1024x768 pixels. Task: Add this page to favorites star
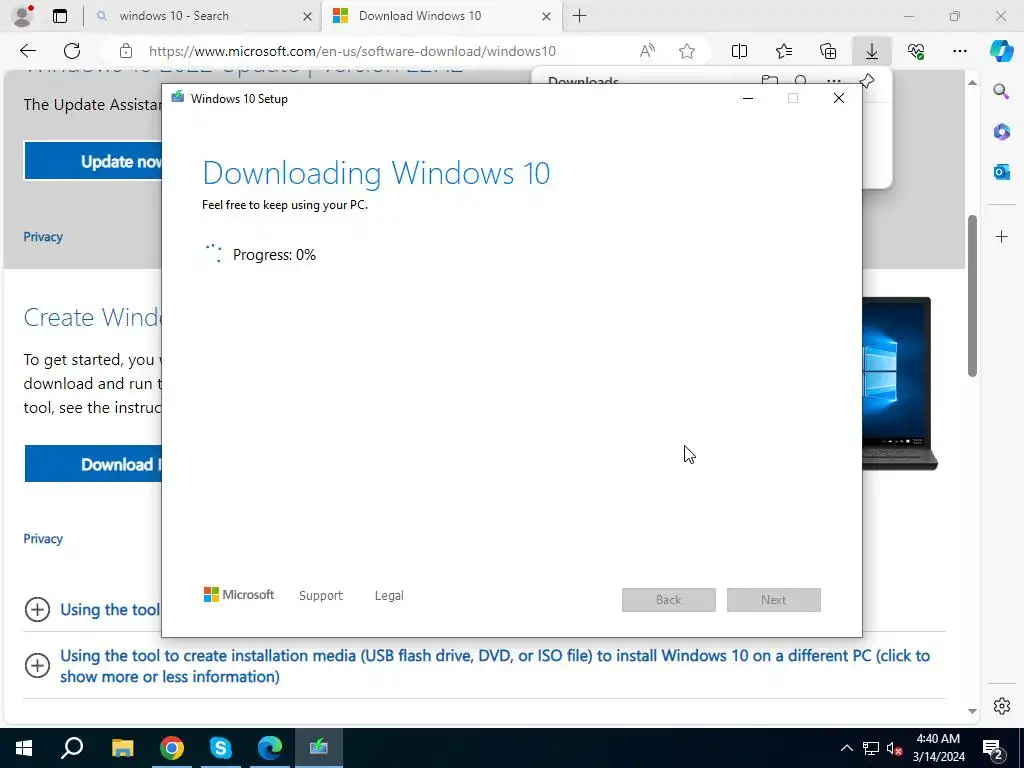pyautogui.click(x=686, y=51)
